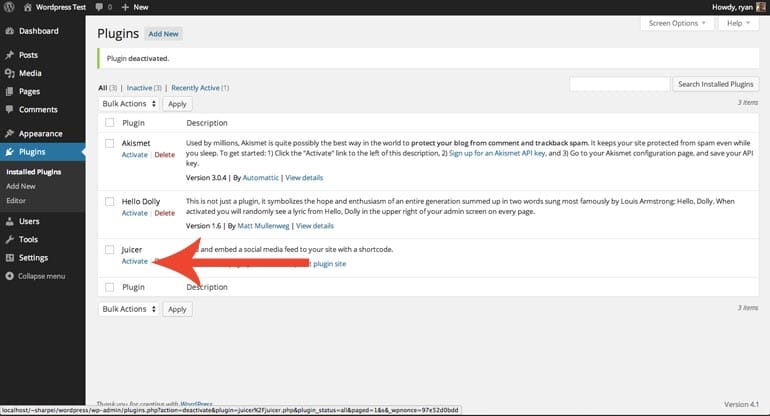View details for Hello Dolly
Image resolution: width=770 pixels, height=416 pixels.
click(315, 226)
